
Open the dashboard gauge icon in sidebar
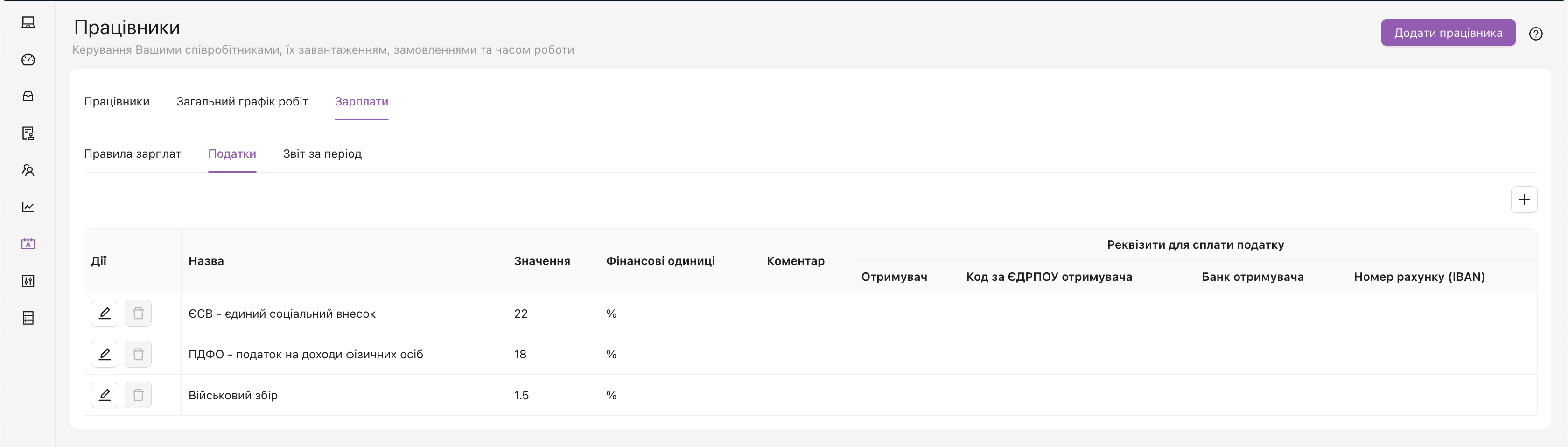[x=28, y=60]
